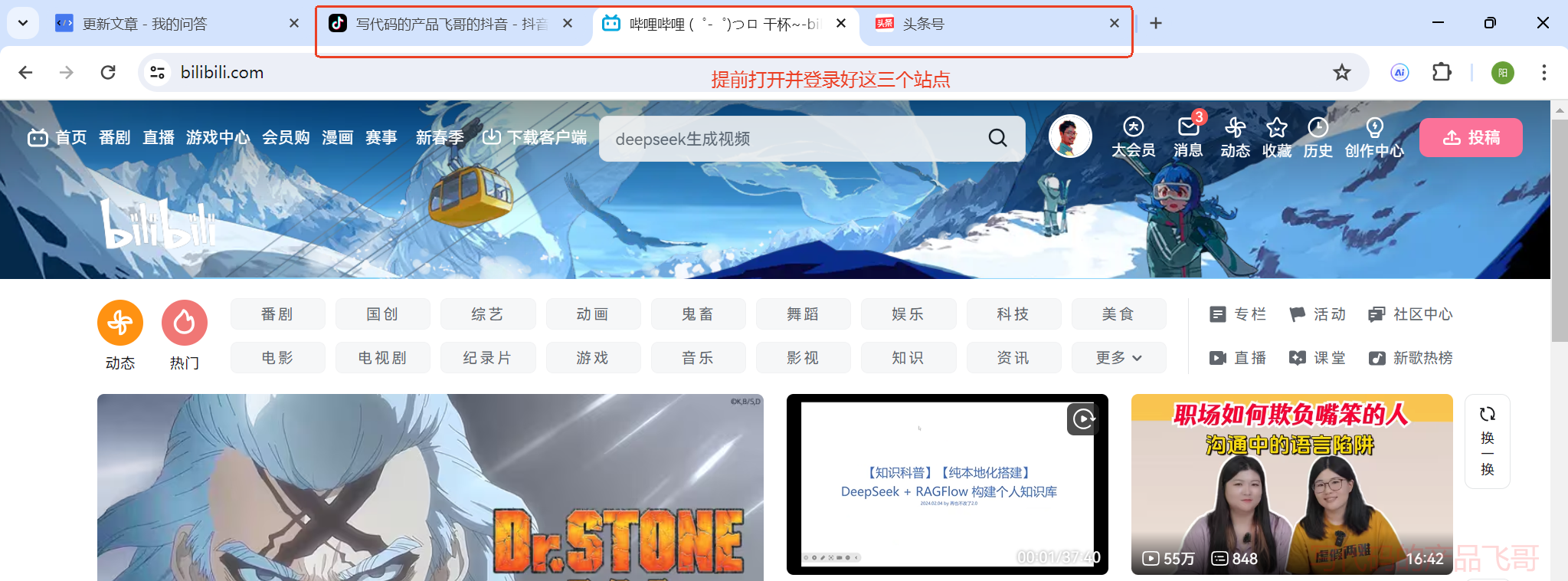This screenshot has width=1568, height=581.
Task: Open the header 动态 icon
Action: tap(1235, 137)
